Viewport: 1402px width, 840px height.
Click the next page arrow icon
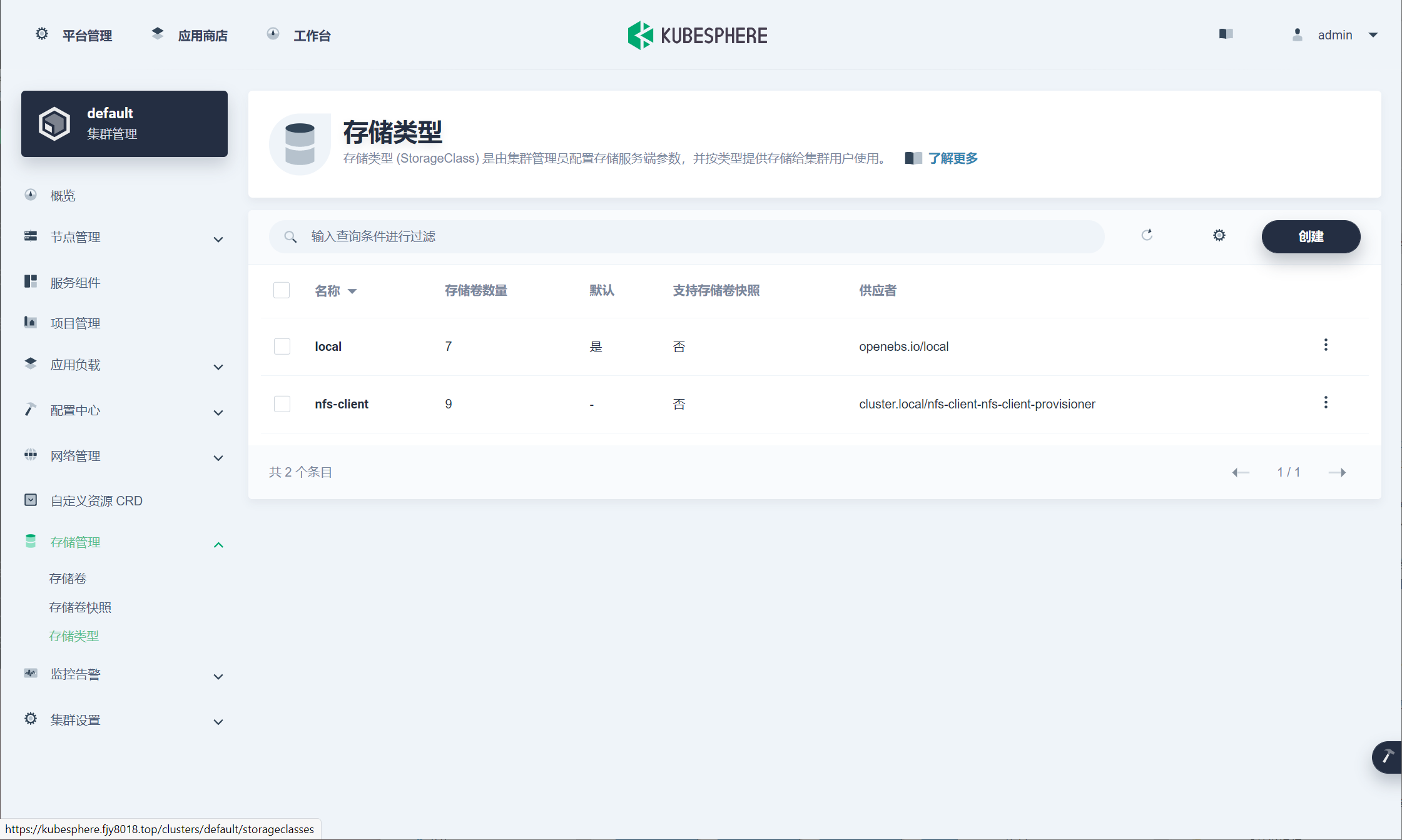tap(1337, 472)
